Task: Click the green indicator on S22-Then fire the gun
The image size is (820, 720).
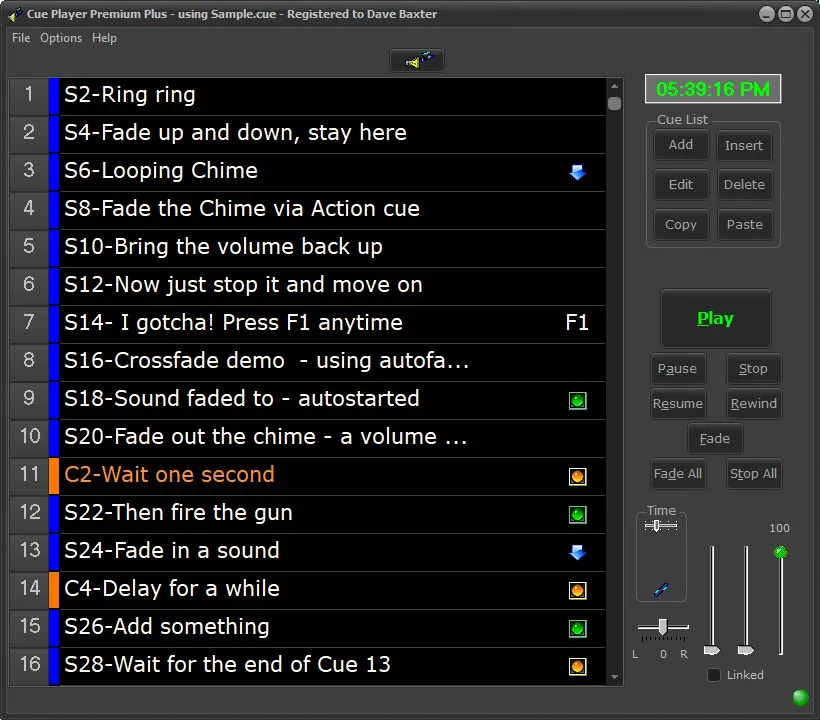Action: tap(578, 514)
